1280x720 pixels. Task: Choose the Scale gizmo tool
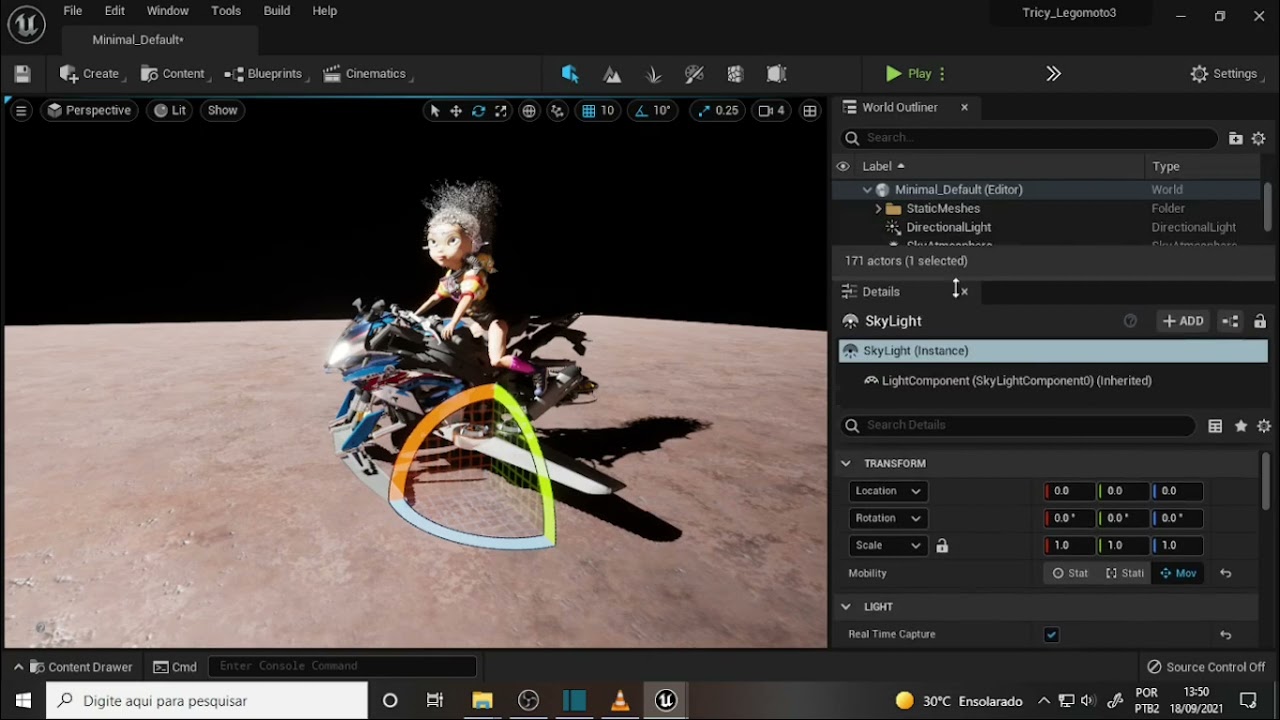click(x=500, y=111)
